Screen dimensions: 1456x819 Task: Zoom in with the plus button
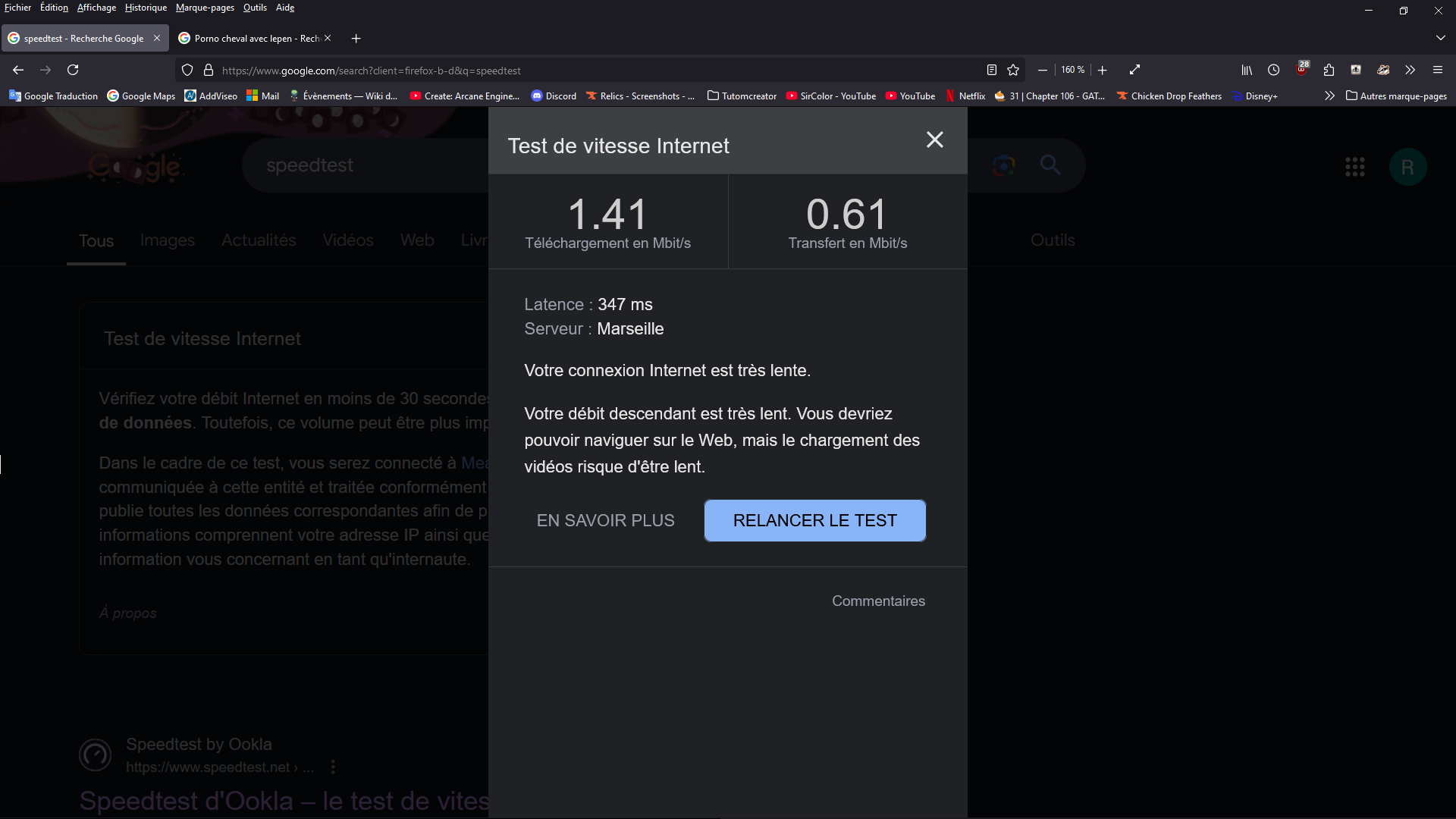pyautogui.click(x=1103, y=70)
